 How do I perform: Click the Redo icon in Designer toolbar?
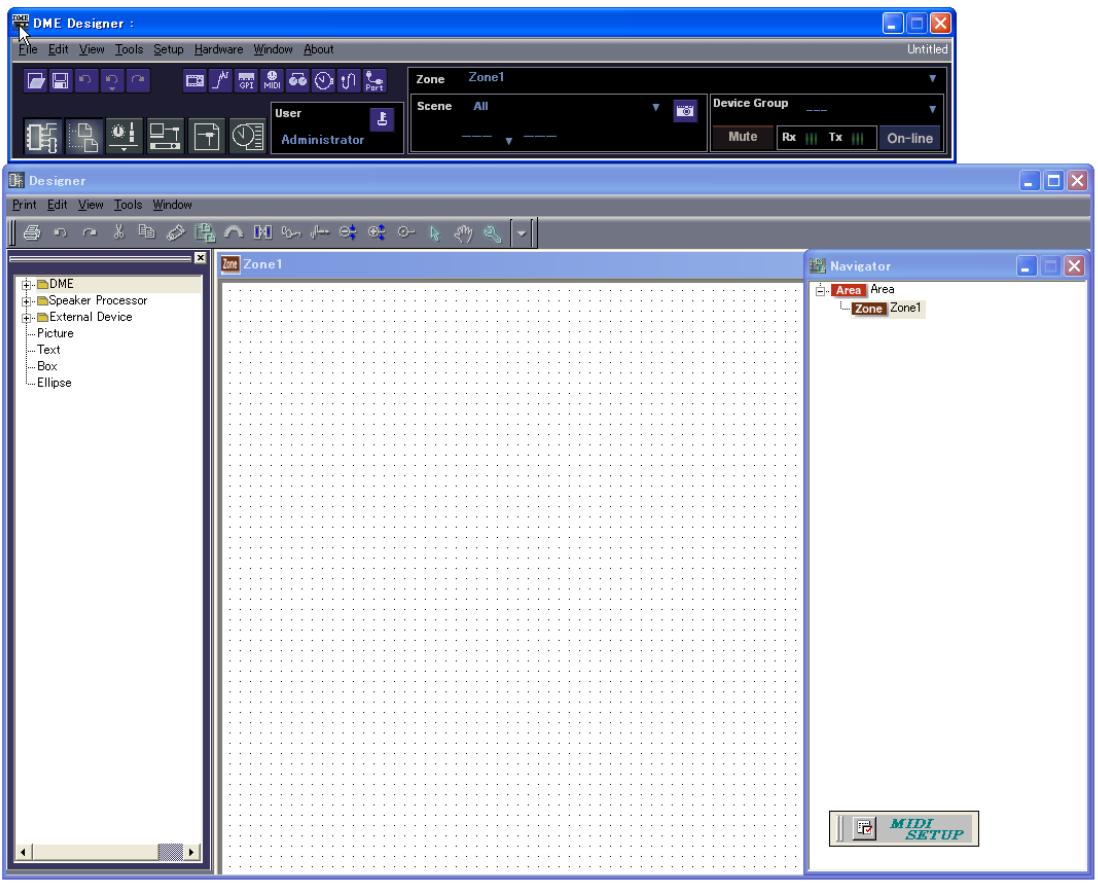tap(90, 233)
